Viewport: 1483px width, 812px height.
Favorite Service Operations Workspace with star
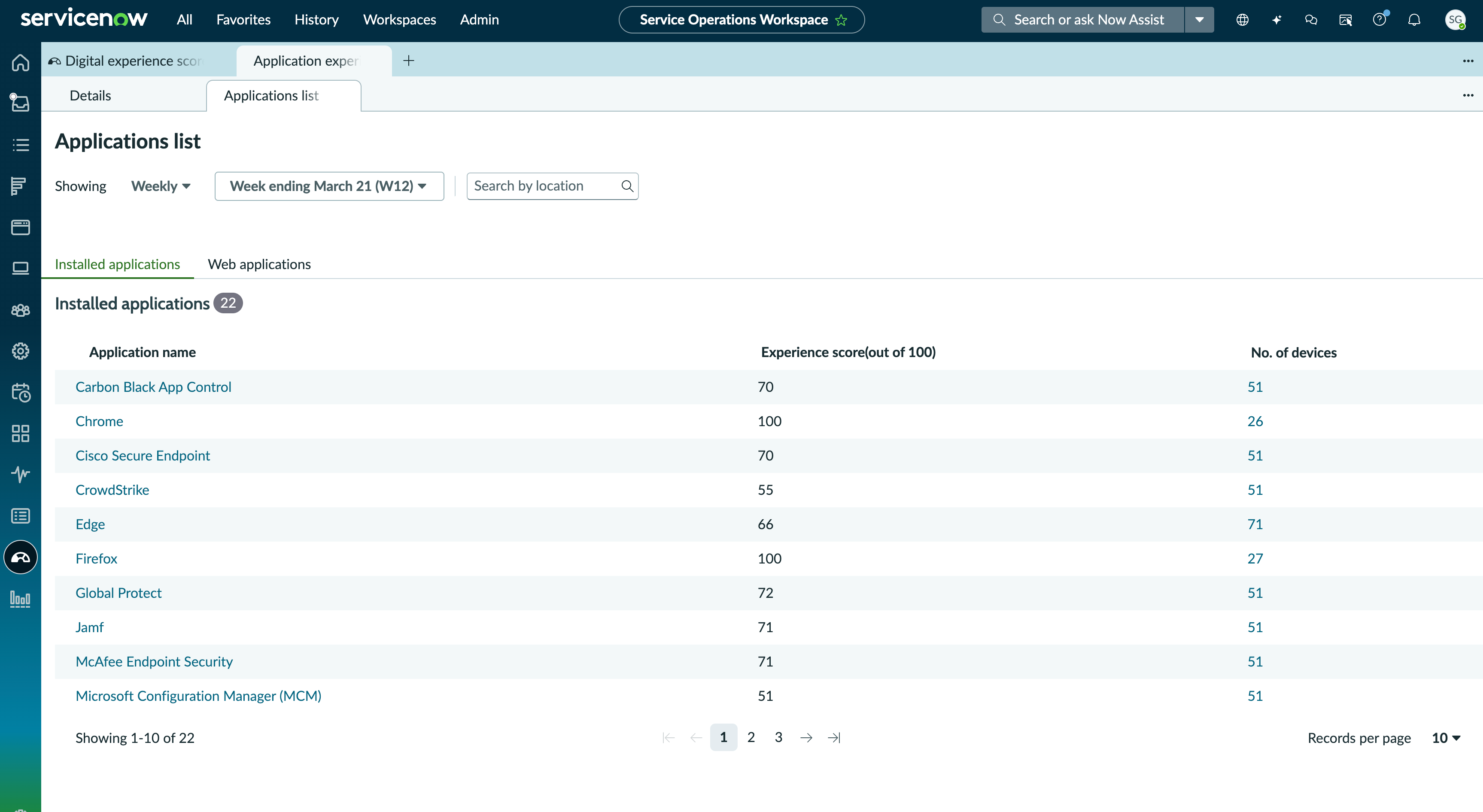[x=841, y=20]
